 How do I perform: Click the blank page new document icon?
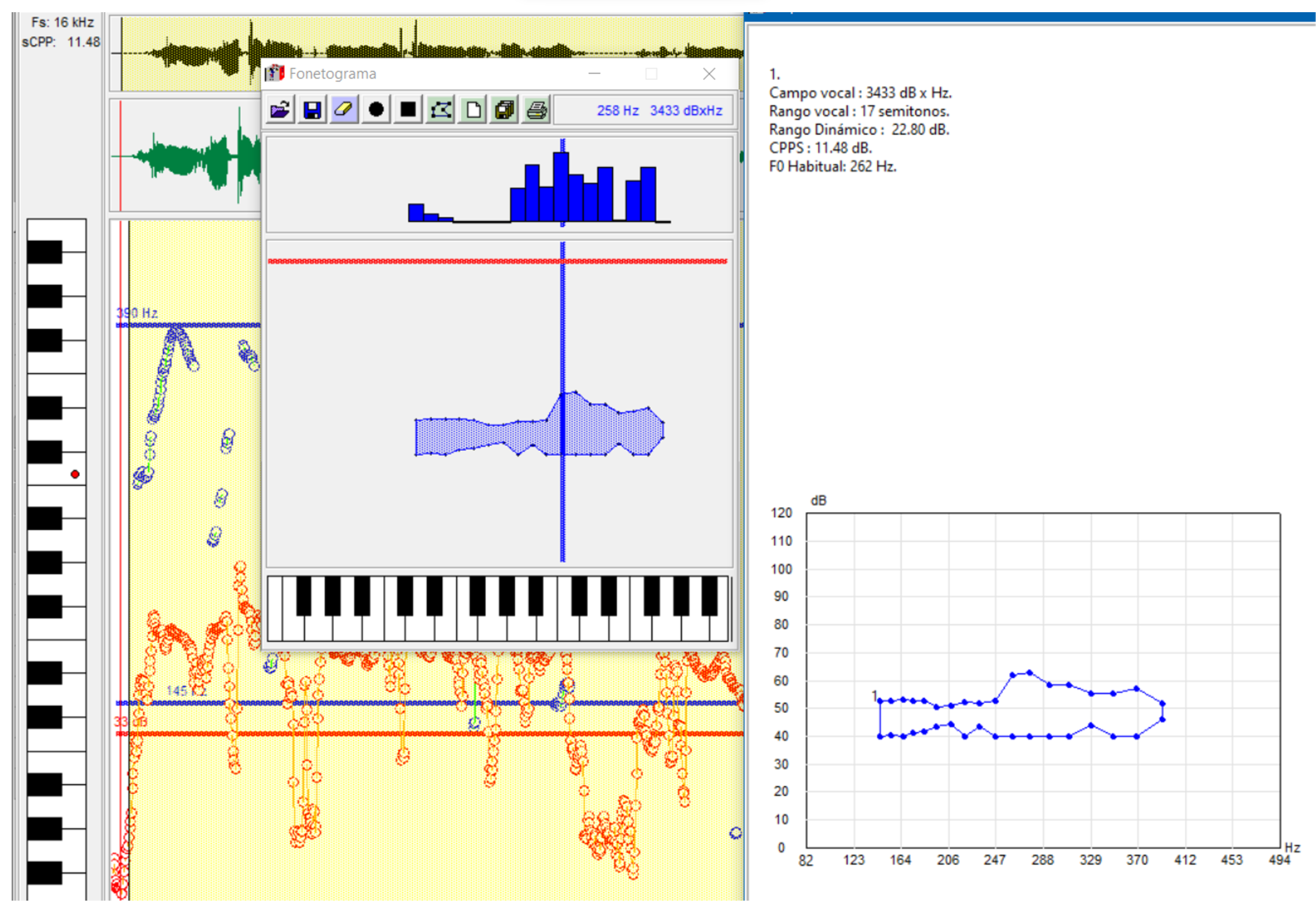pyautogui.click(x=473, y=109)
